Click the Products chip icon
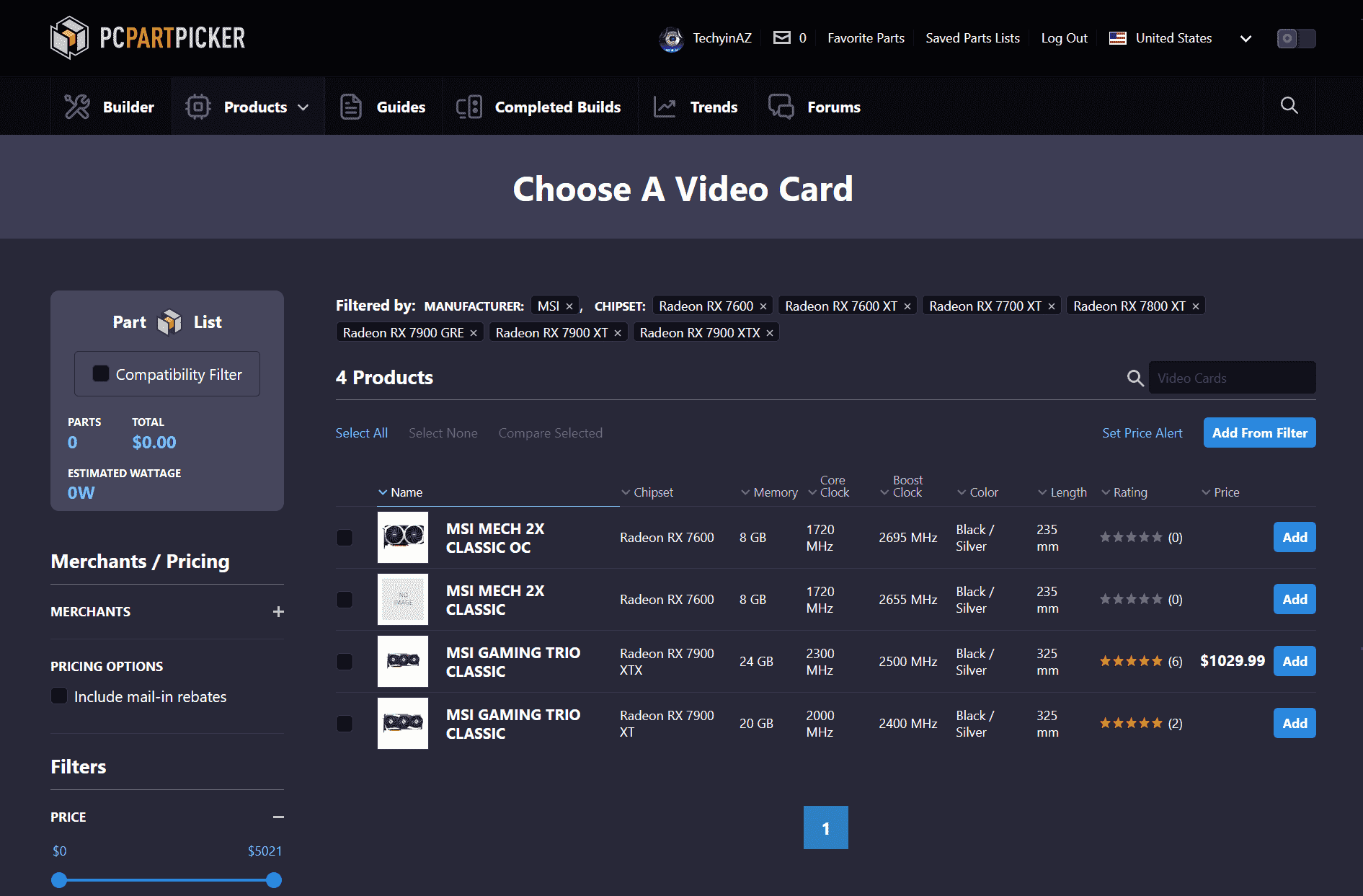 tap(197, 107)
